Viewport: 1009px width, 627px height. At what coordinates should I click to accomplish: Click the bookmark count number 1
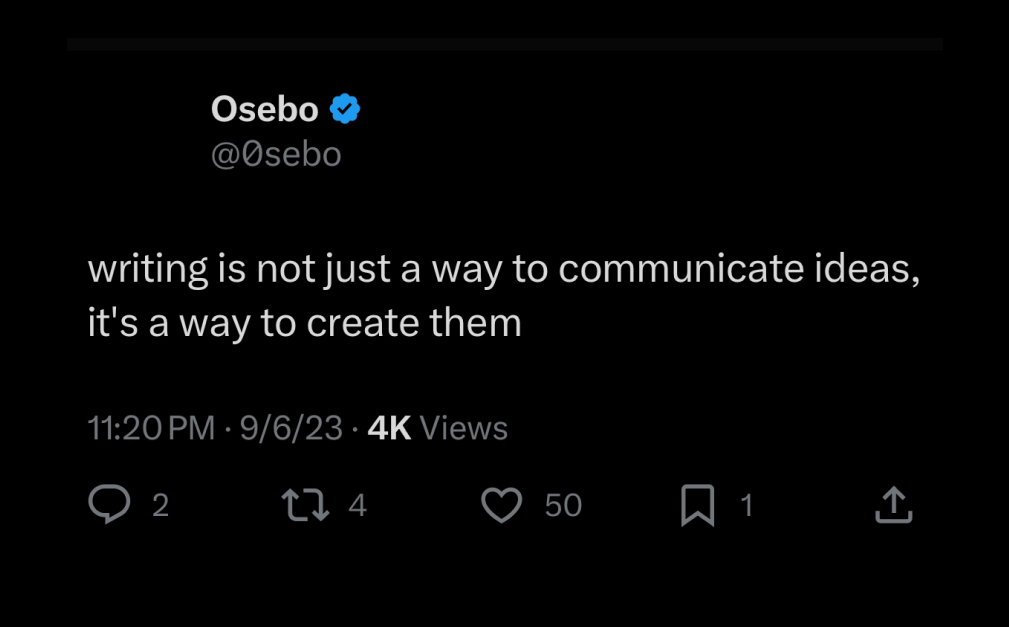[745, 506]
